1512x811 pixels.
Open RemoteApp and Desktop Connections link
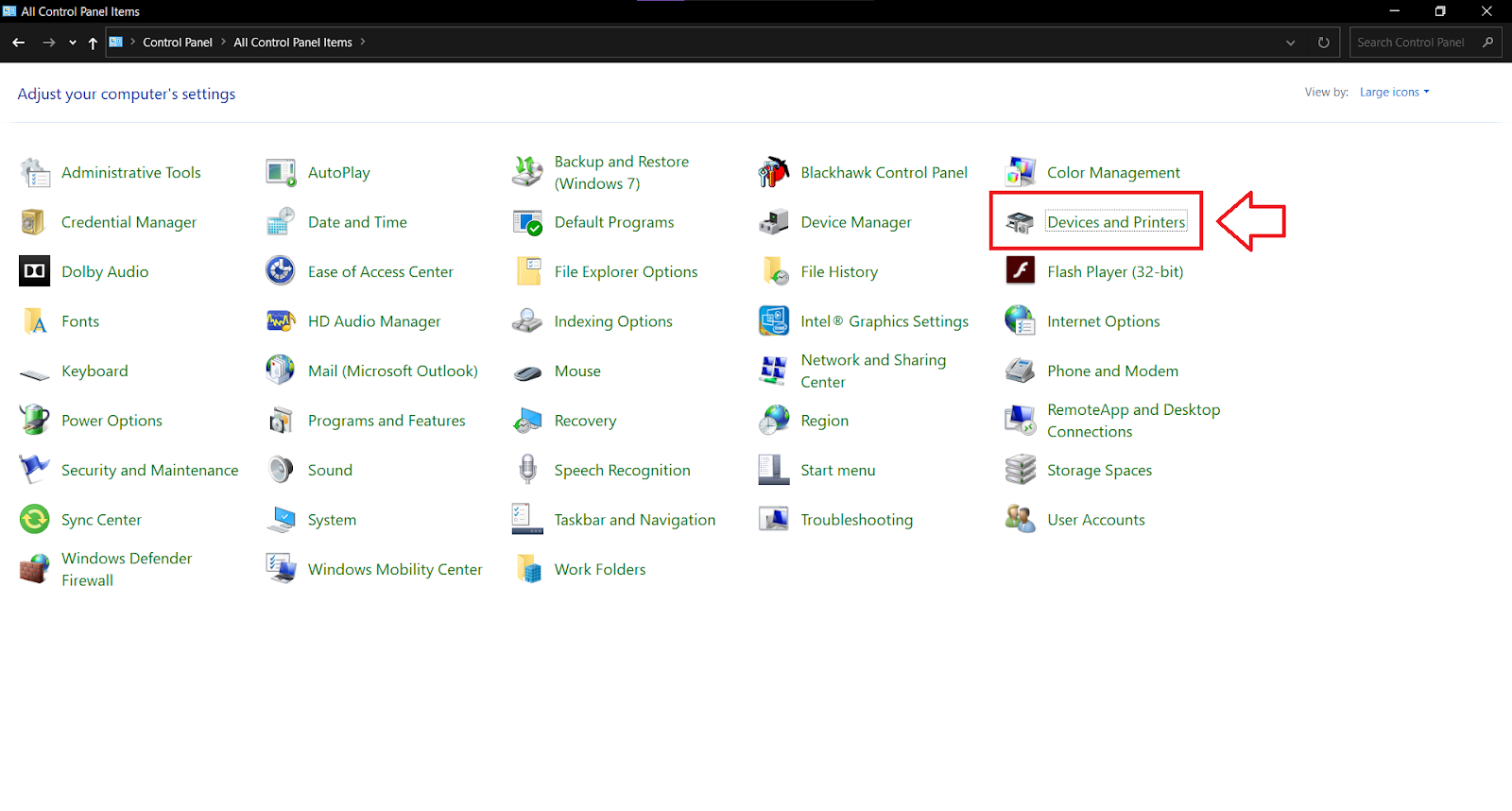1134,421
